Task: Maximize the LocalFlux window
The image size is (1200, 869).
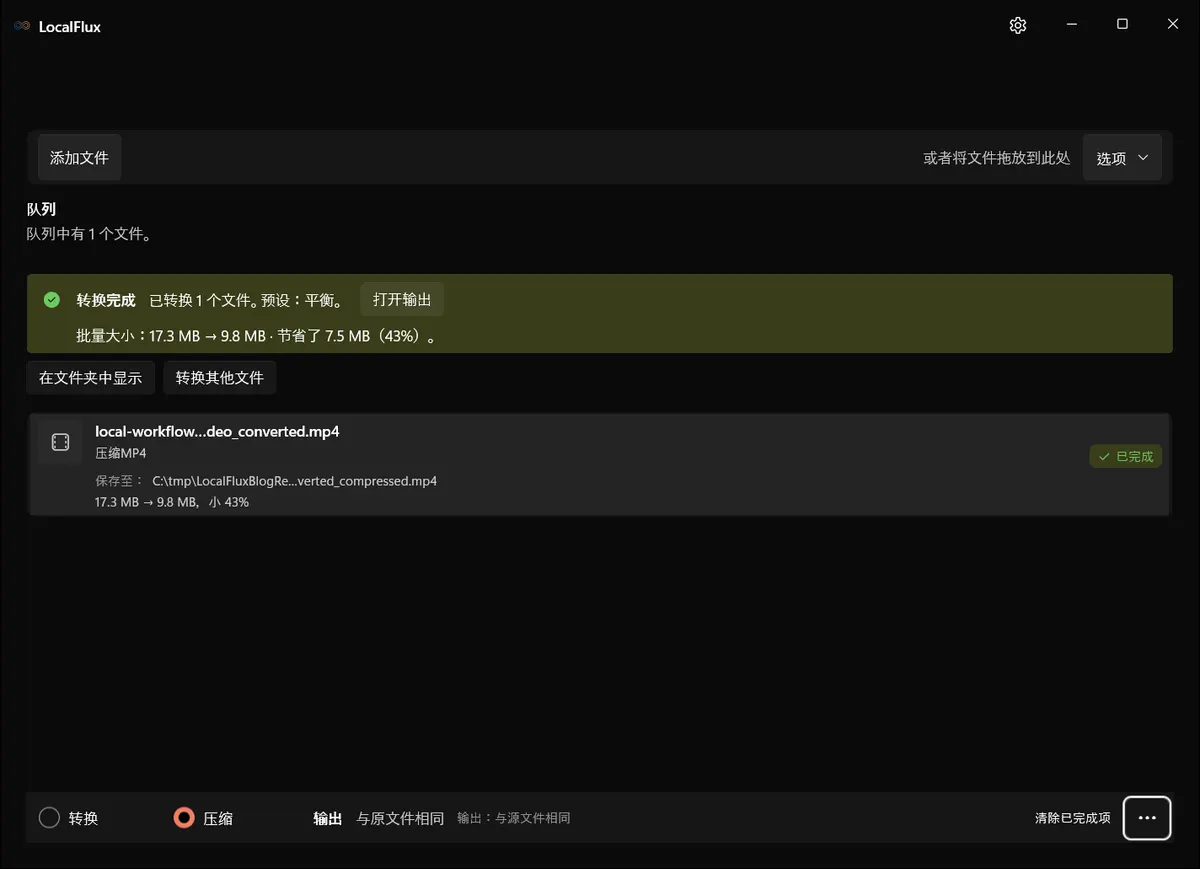Action: (1122, 25)
